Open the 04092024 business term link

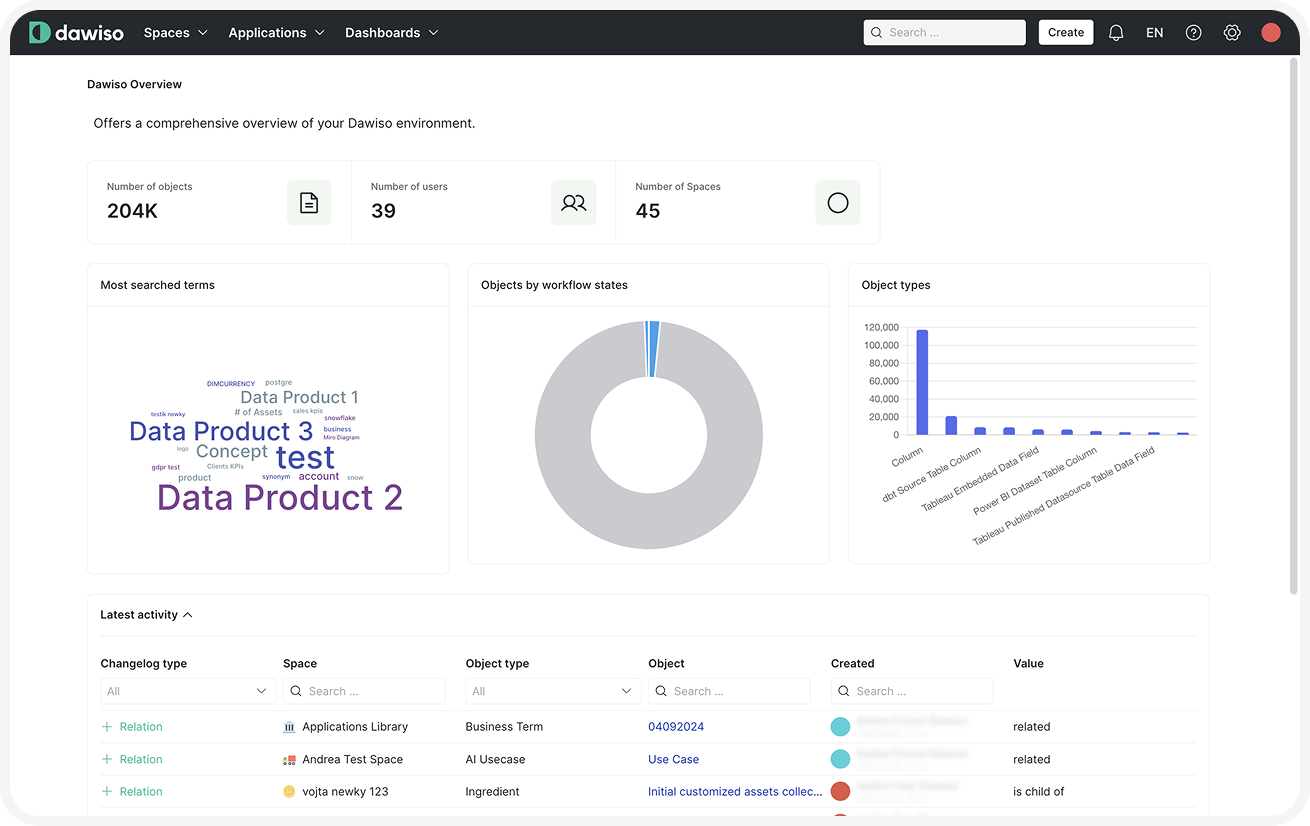point(676,726)
